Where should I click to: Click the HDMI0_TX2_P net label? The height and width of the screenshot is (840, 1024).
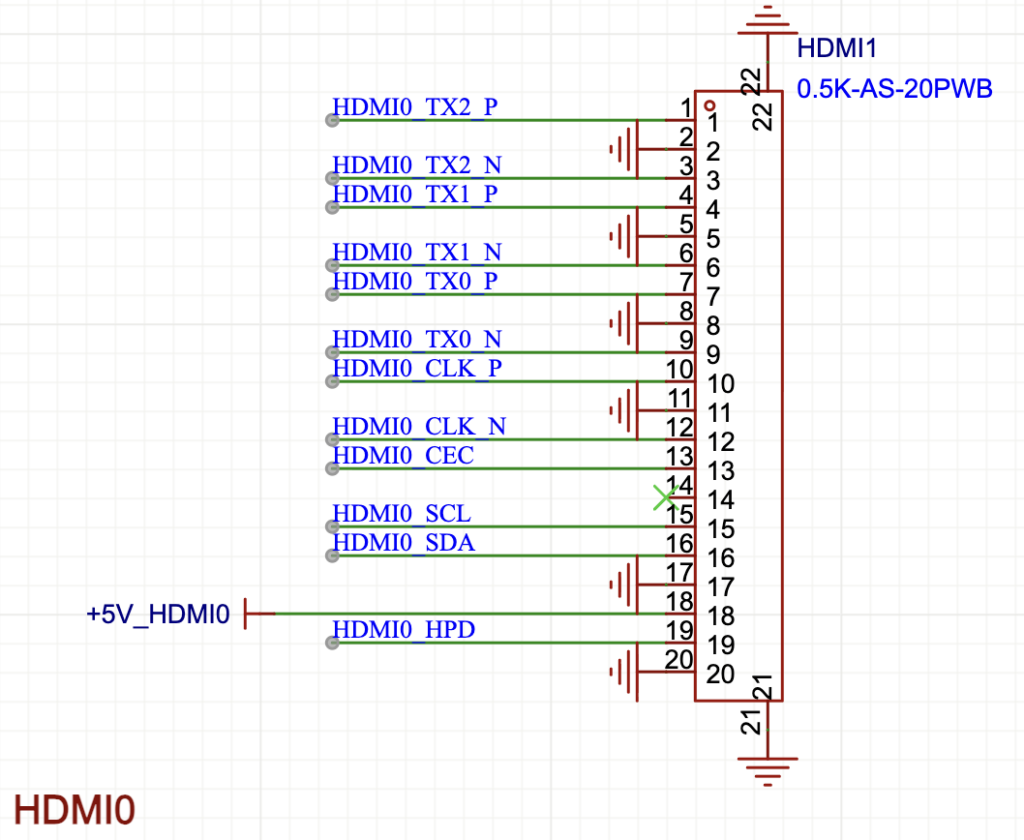414,107
